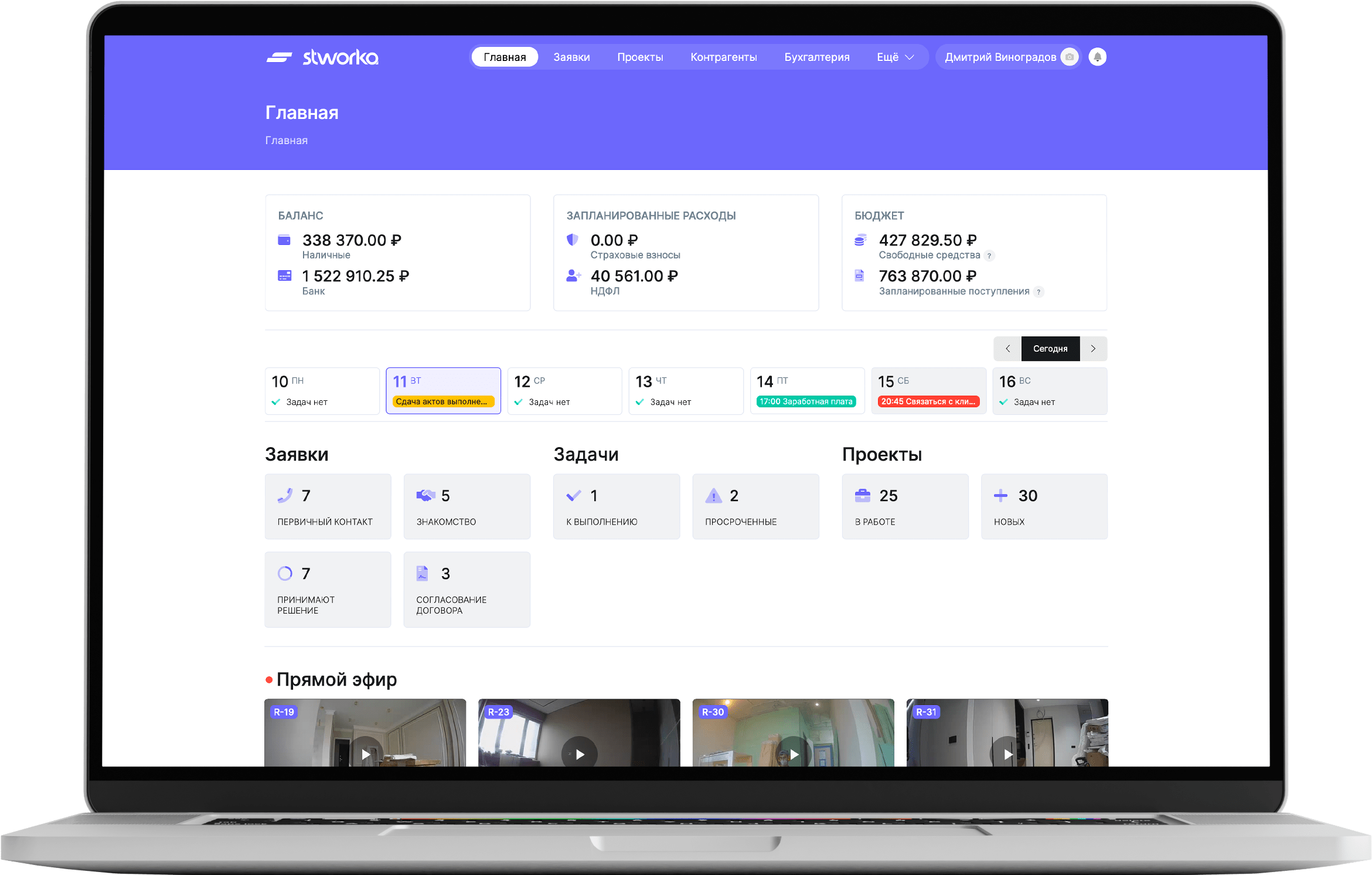Play the R-23 live stream
The image size is (1372, 875).
point(579,754)
